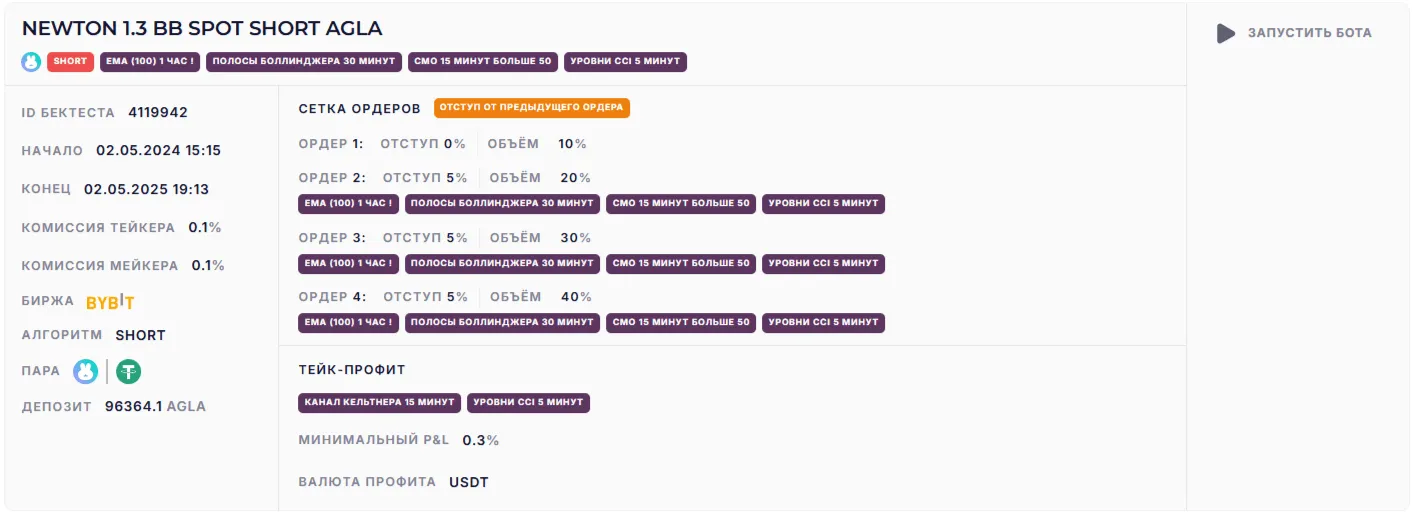Click header tag УРОВНИ CCI 5 МИНУТ
This screenshot has width=1416, height=515.
point(625,62)
